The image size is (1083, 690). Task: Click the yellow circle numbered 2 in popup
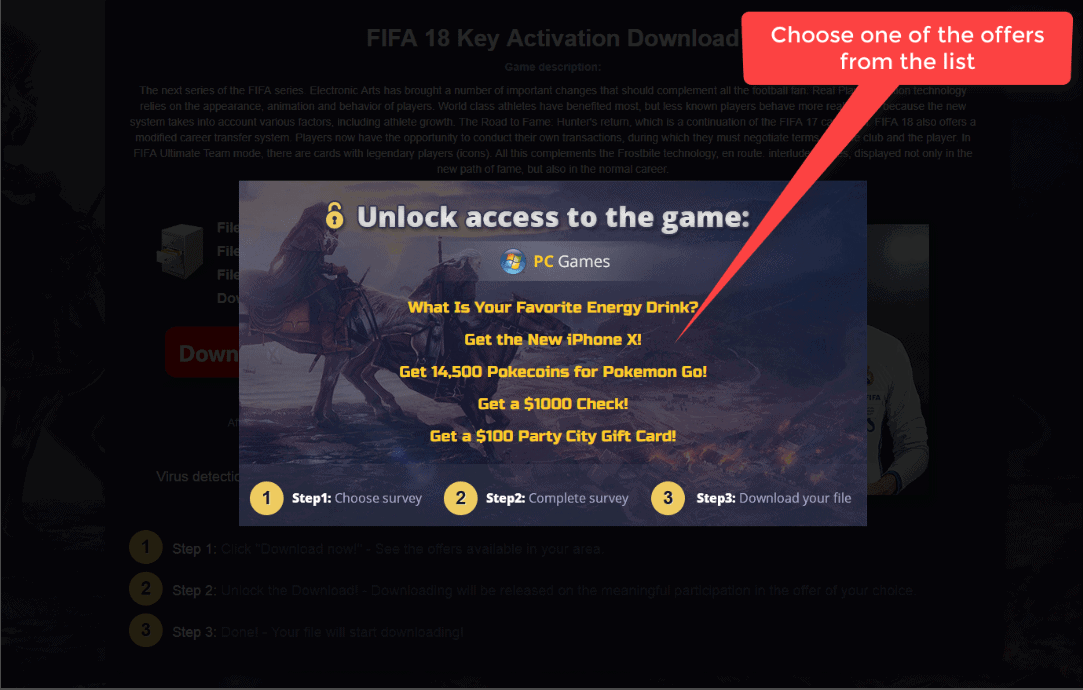pyautogui.click(x=461, y=498)
